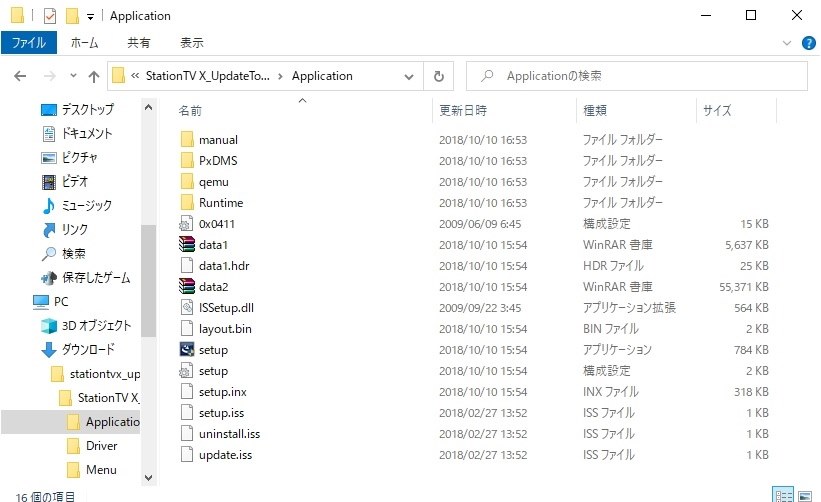Select uninstall.iss file name

tap(229, 433)
